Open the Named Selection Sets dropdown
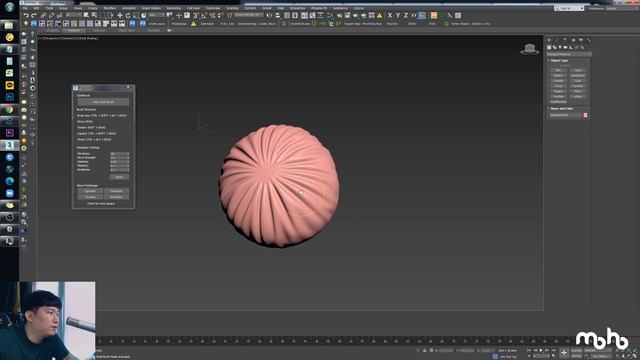The width and height of the screenshot is (640, 360). point(248,15)
